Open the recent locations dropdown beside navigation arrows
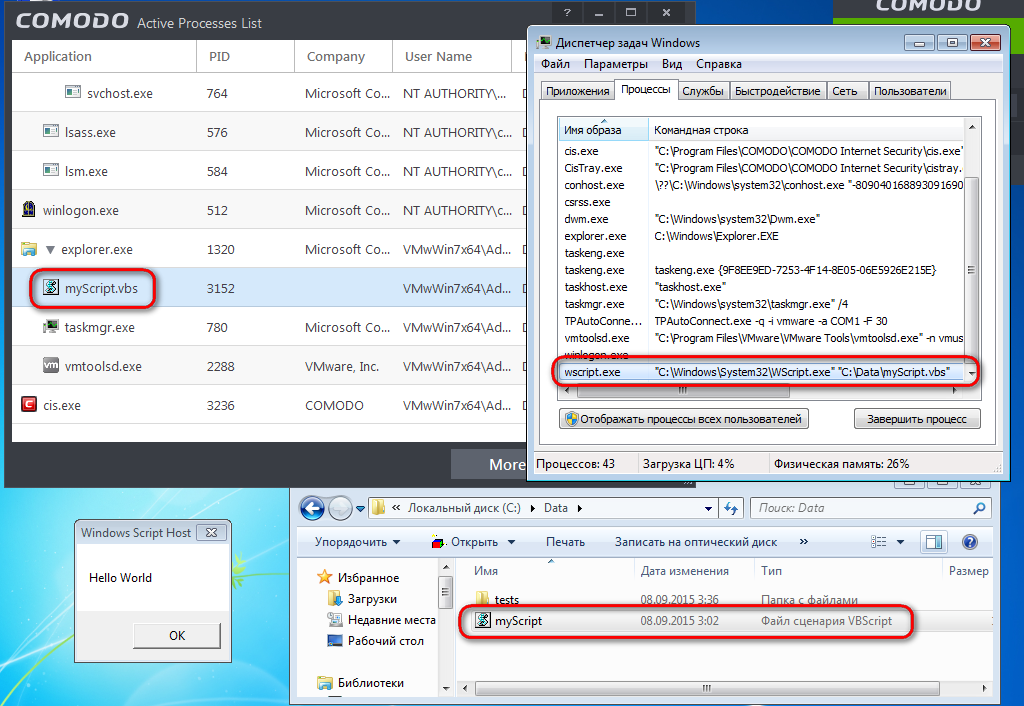This screenshot has height=706, width=1024. (360, 508)
